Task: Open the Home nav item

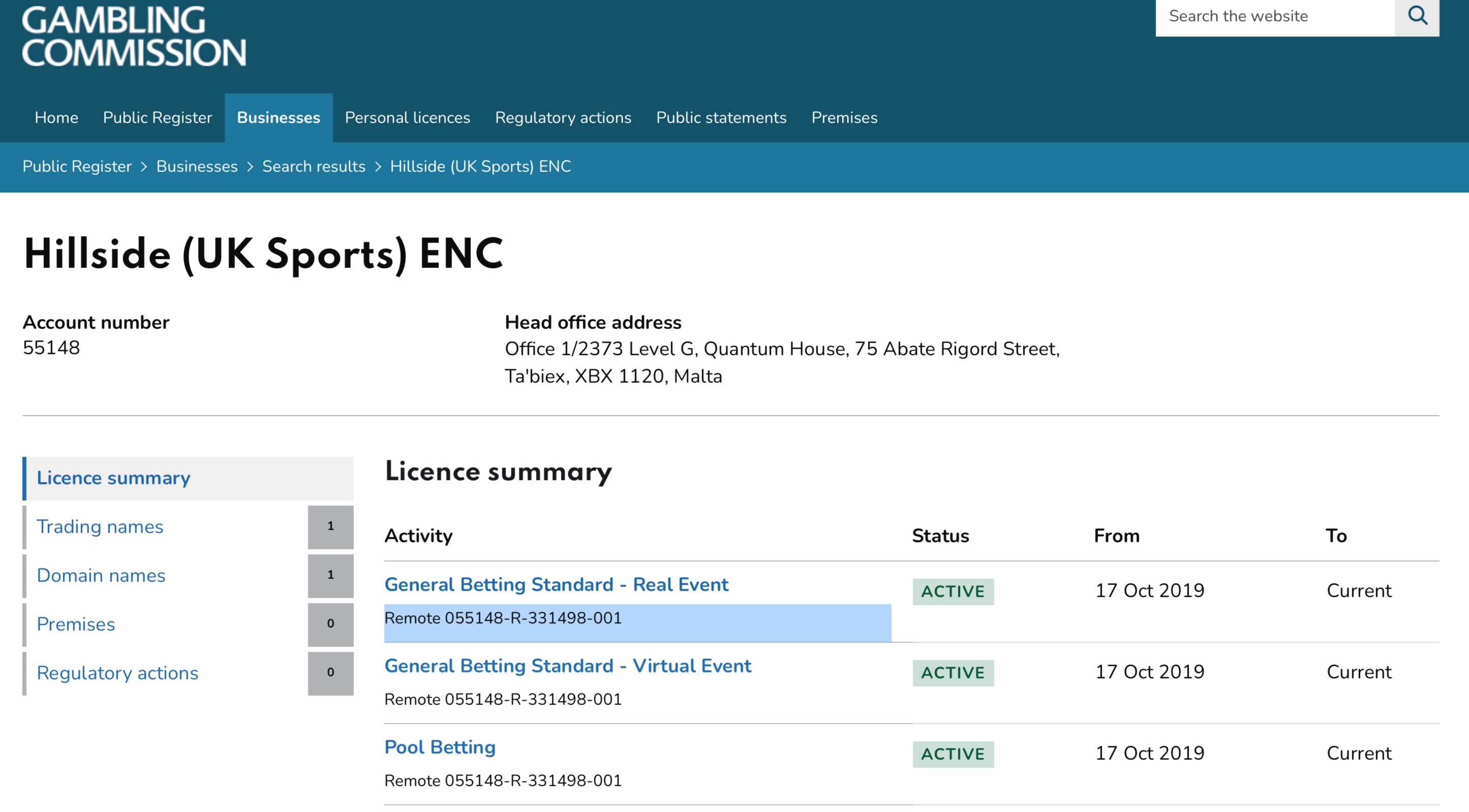Action: point(56,117)
